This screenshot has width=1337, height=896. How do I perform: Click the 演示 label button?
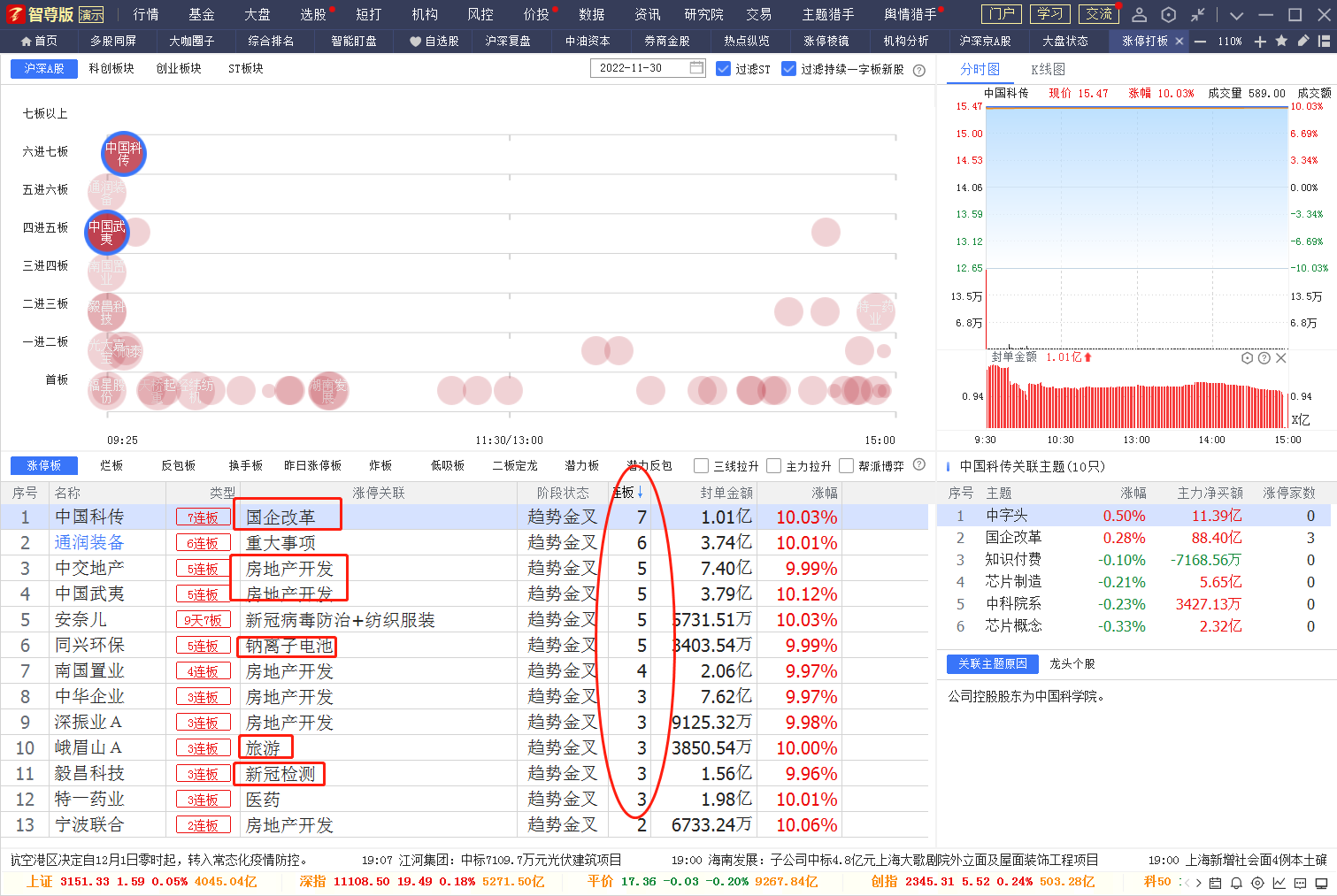[91, 15]
